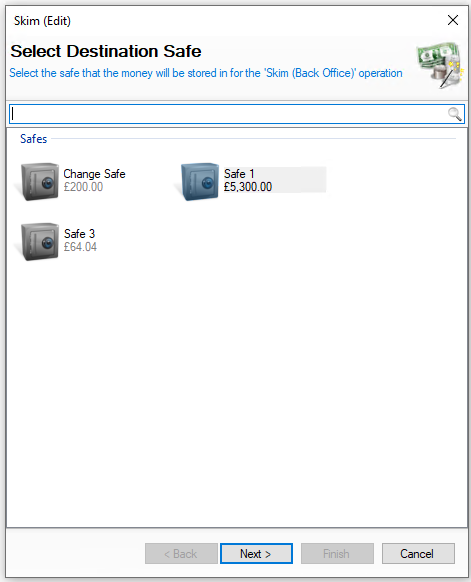Viewport: 471px width, 582px height.
Task: Click the Skim (Edit) window title
Action: (42, 21)
